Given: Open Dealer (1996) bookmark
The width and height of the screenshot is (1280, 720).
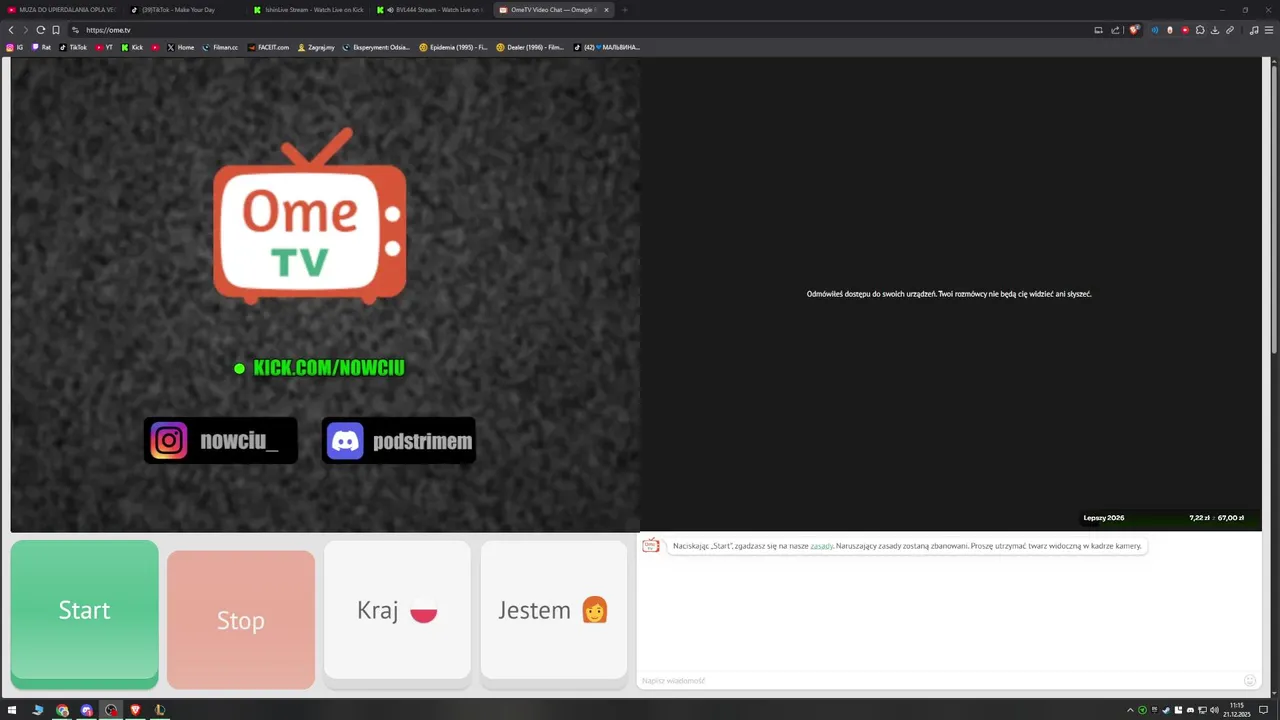Looking at the screenshot, I should tap(530, 47).
